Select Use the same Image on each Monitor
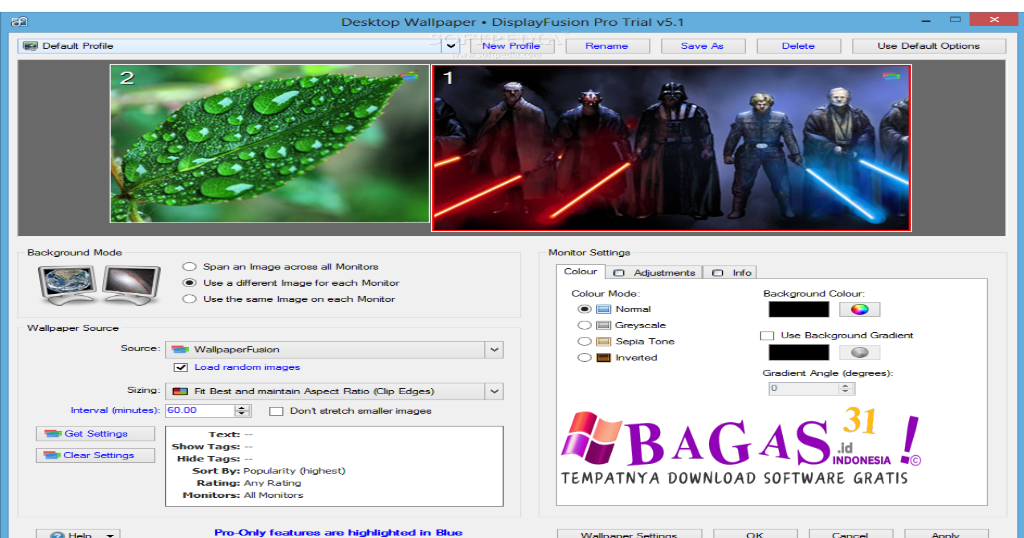This screenshot has width=1024, height=538. coord(189,299)
